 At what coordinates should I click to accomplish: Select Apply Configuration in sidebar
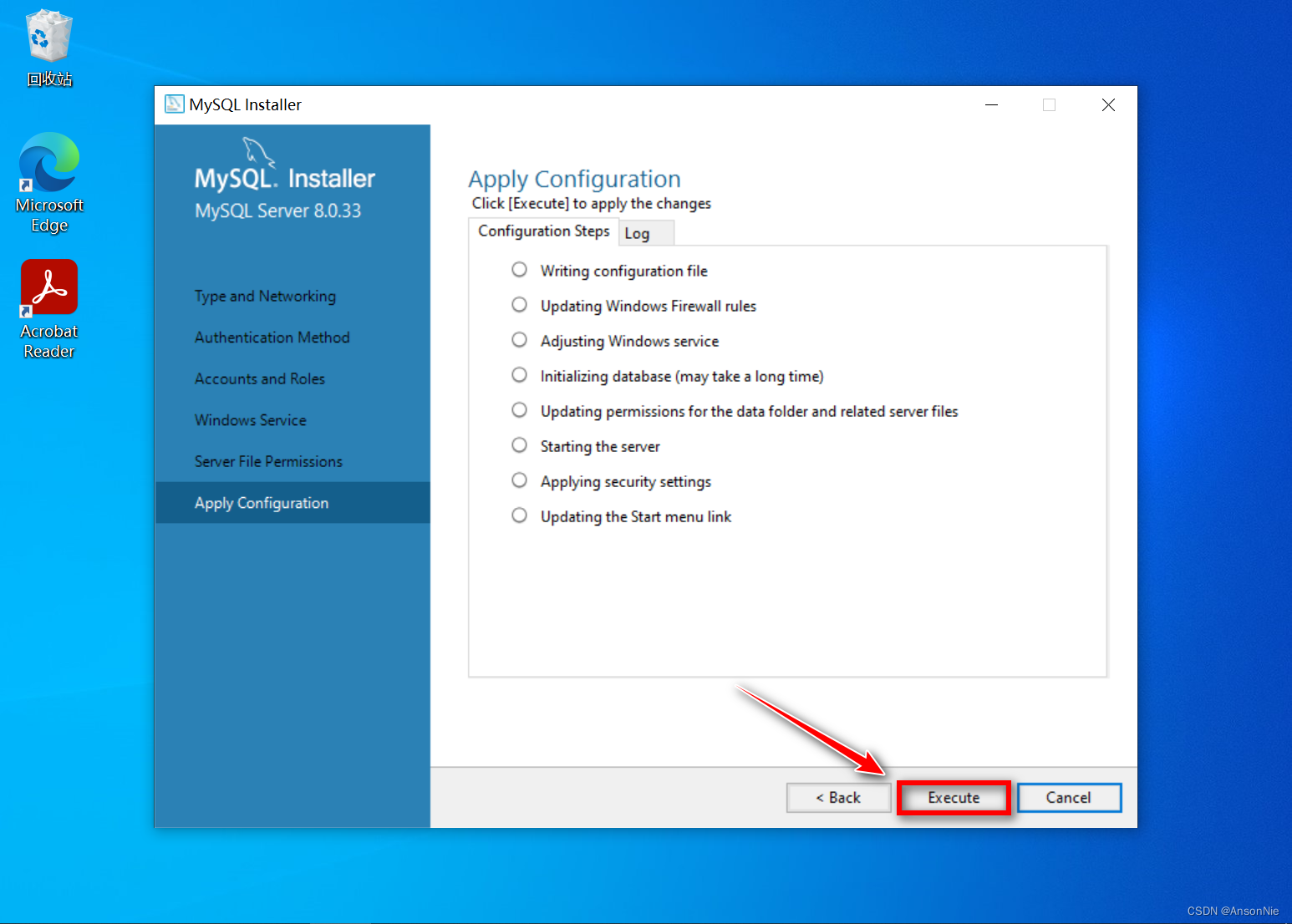pyautogui.click(x=292, y=503)
